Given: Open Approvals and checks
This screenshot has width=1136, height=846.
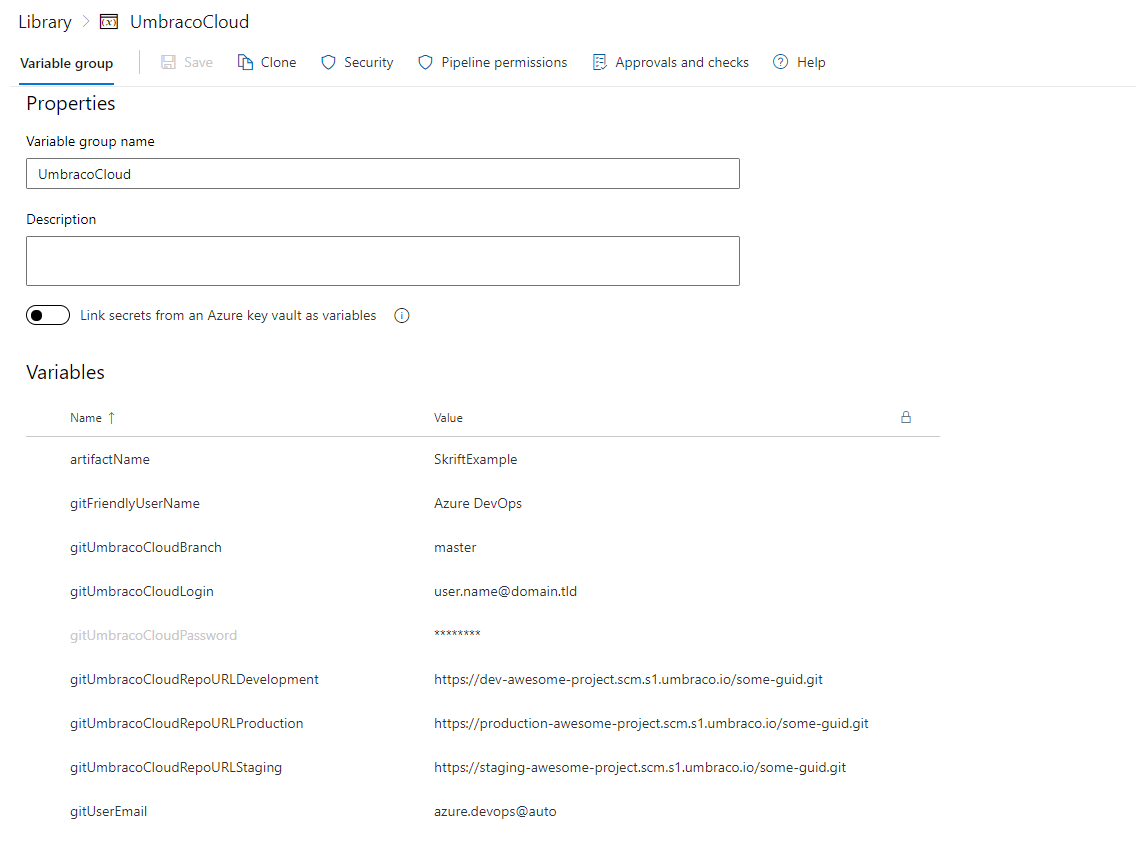Looking at the screenshot, I should 671,62.
